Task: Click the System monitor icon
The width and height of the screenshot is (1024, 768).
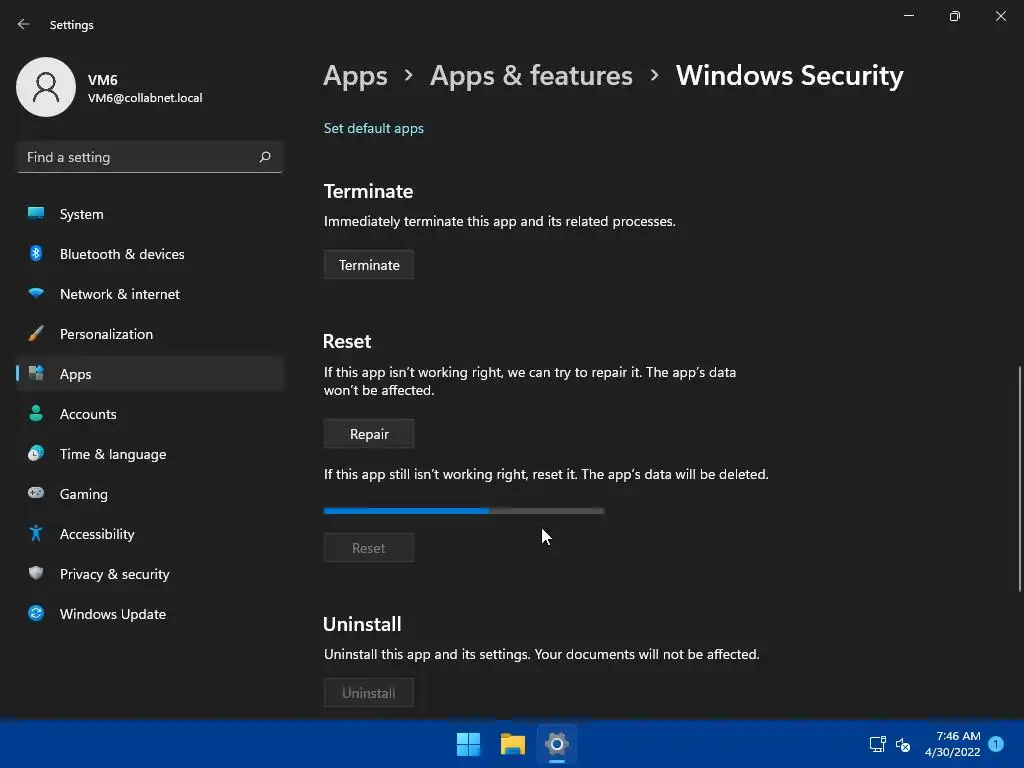Action: (36, 213)
